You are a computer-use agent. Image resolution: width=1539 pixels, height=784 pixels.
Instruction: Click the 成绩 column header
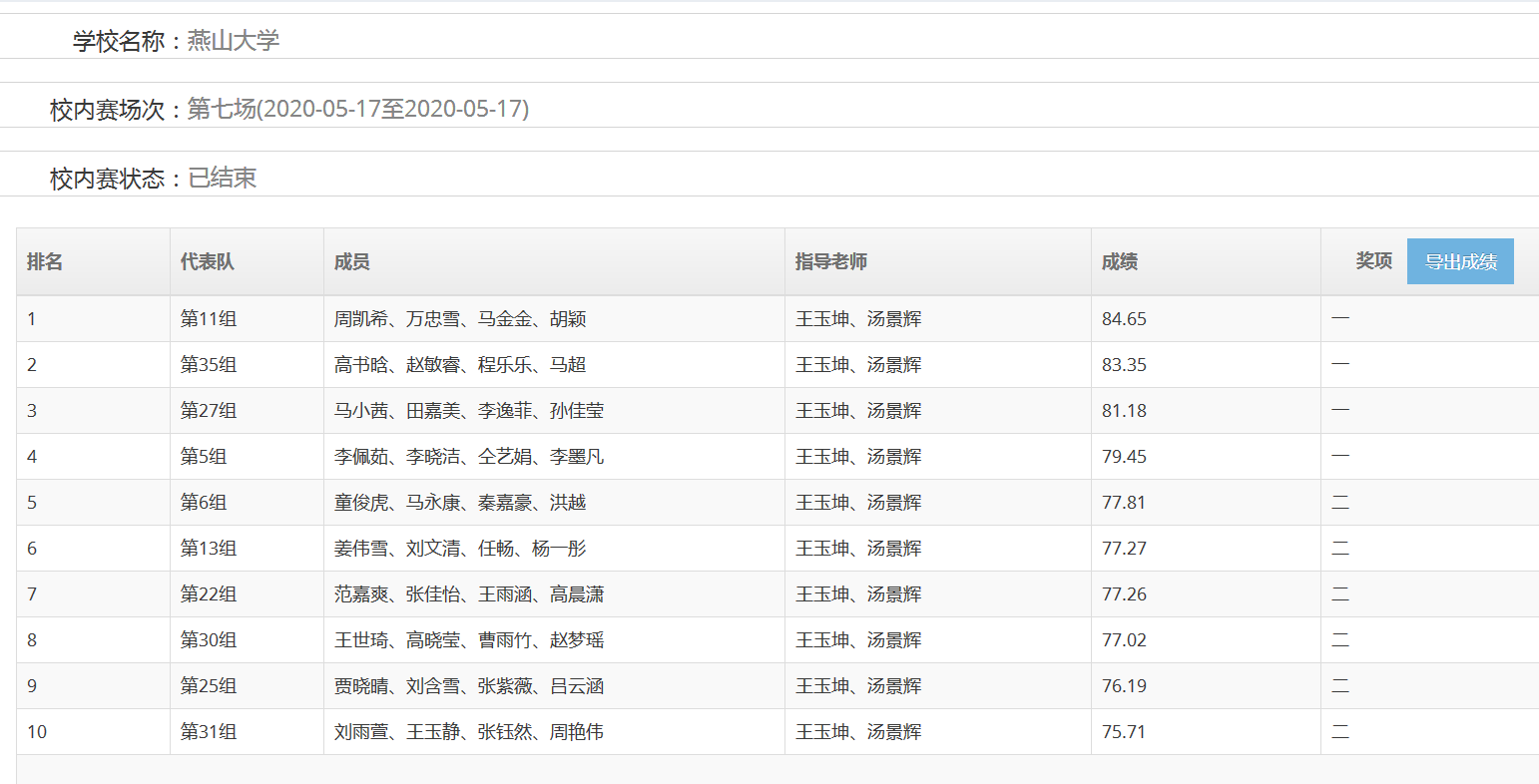click(1119, 261)
